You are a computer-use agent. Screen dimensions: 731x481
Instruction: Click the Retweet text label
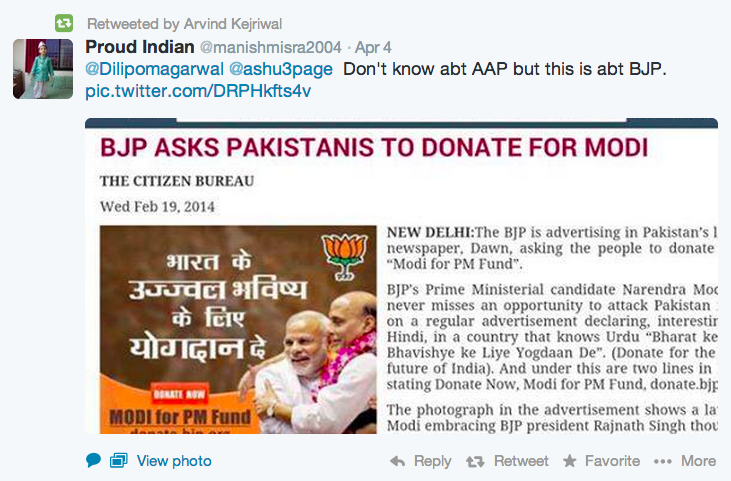click(x=521, y=461)
